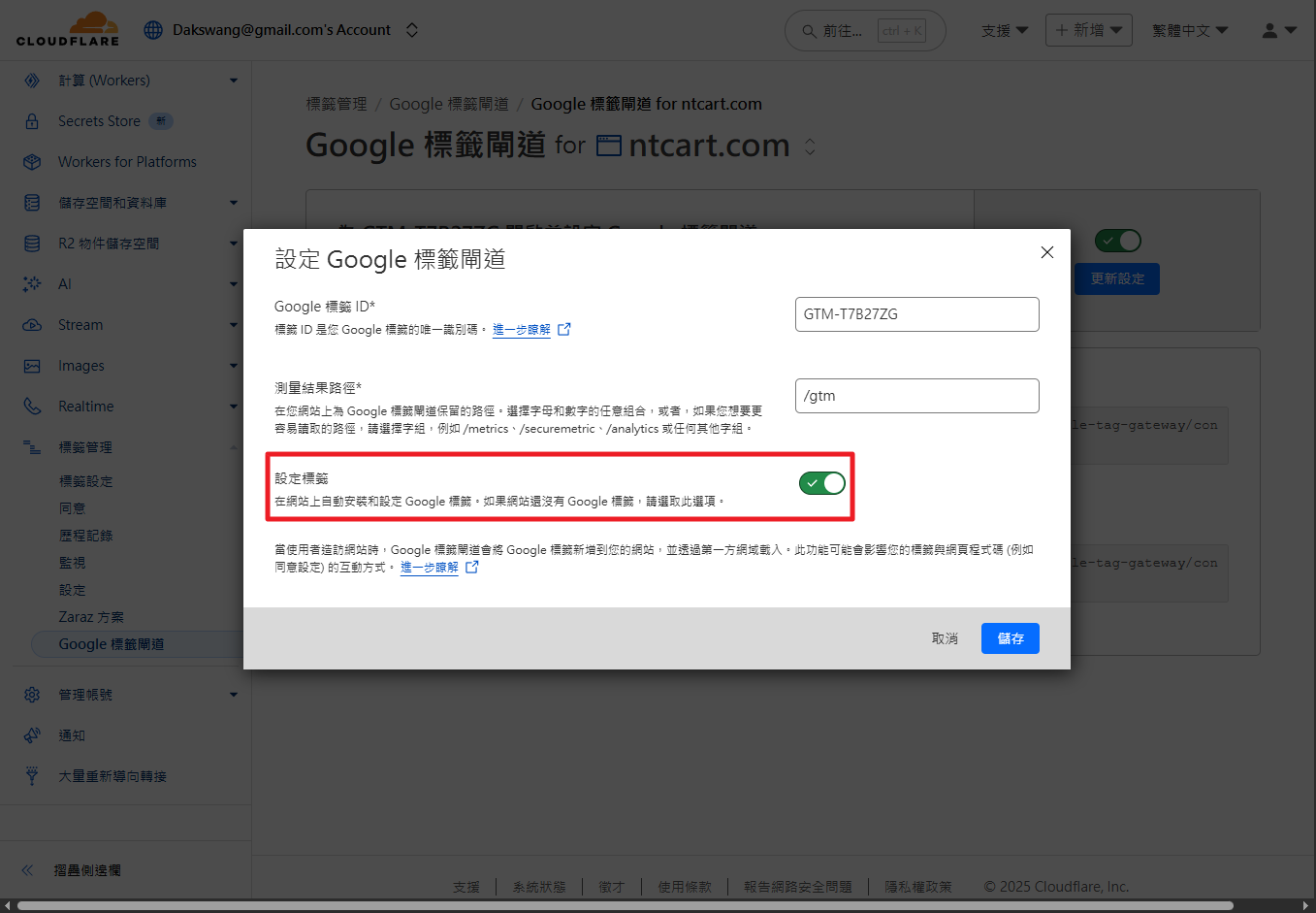The height and width of the screenshot is (913, 1316).
Task: Click the Stream cloud icon
Action: 32,325
